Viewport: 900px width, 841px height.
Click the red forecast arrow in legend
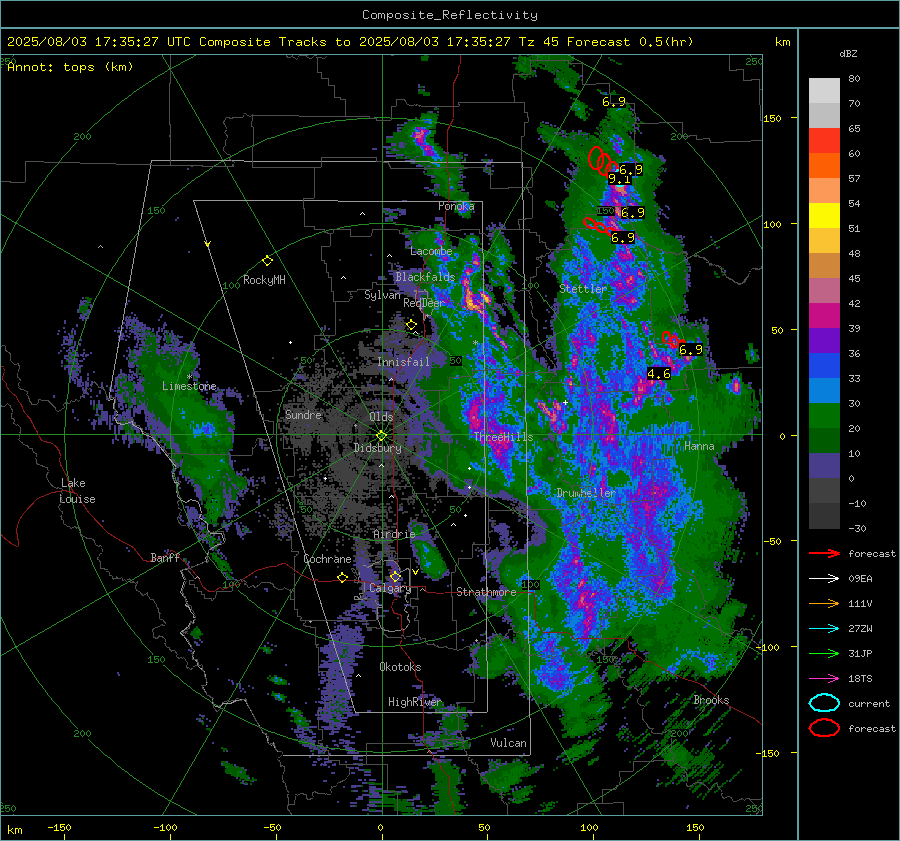(824, 553)
